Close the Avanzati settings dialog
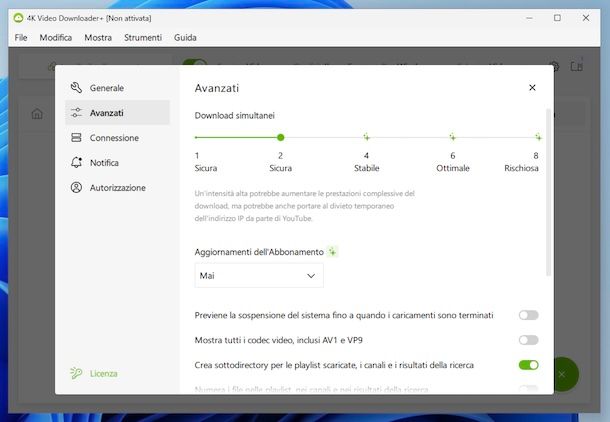This screenshot has height=422, width=610. [532, 88]
